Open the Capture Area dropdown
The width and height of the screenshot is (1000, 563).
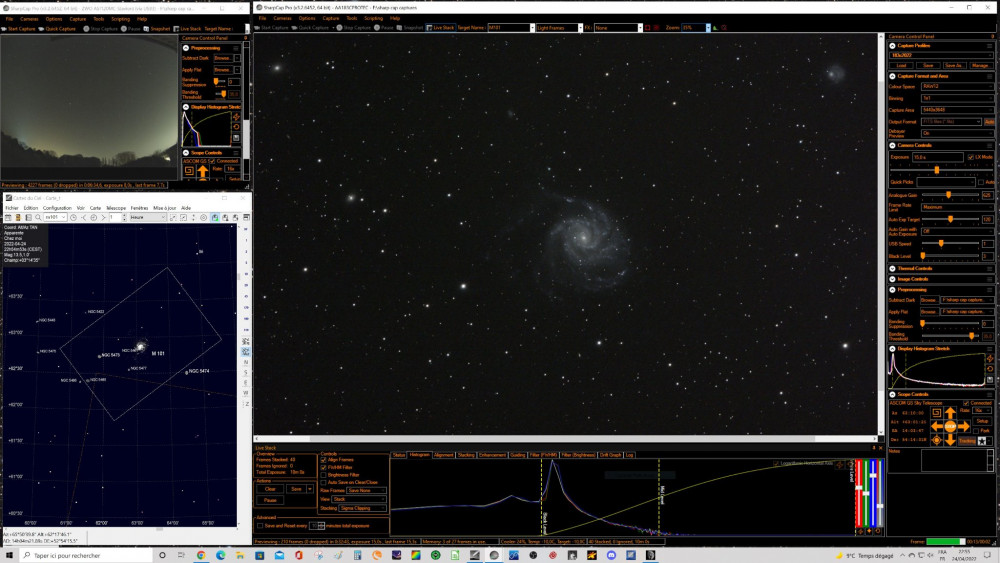pyautogui.click(x=957, y=110)
